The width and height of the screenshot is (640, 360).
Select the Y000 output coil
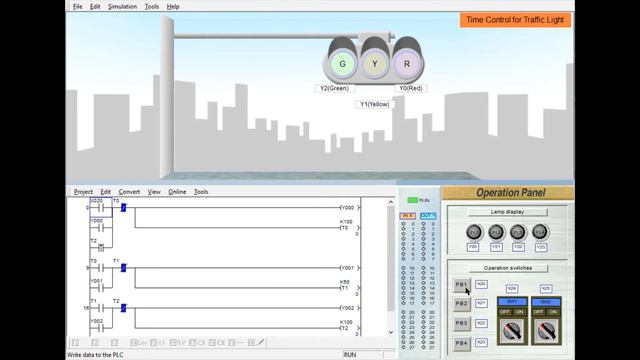pyautogui.click(x=350, y=207)
